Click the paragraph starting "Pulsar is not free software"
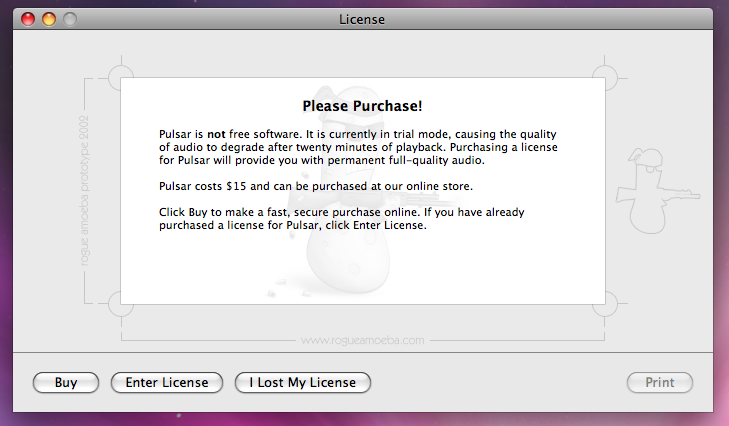This screenshot has width=729, height=426. pos(358,147)
